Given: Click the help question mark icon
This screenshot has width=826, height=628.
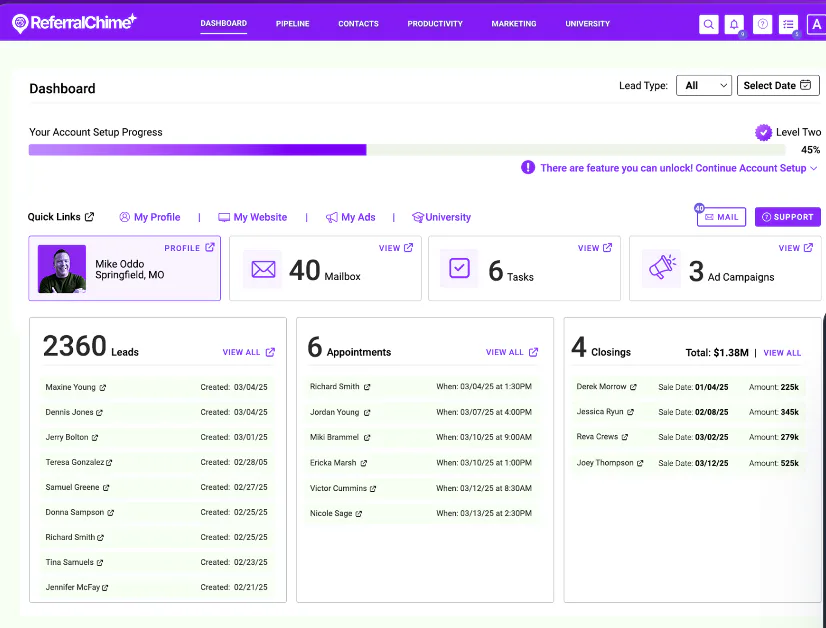Looking at the screenshot, I should (762, 24).
